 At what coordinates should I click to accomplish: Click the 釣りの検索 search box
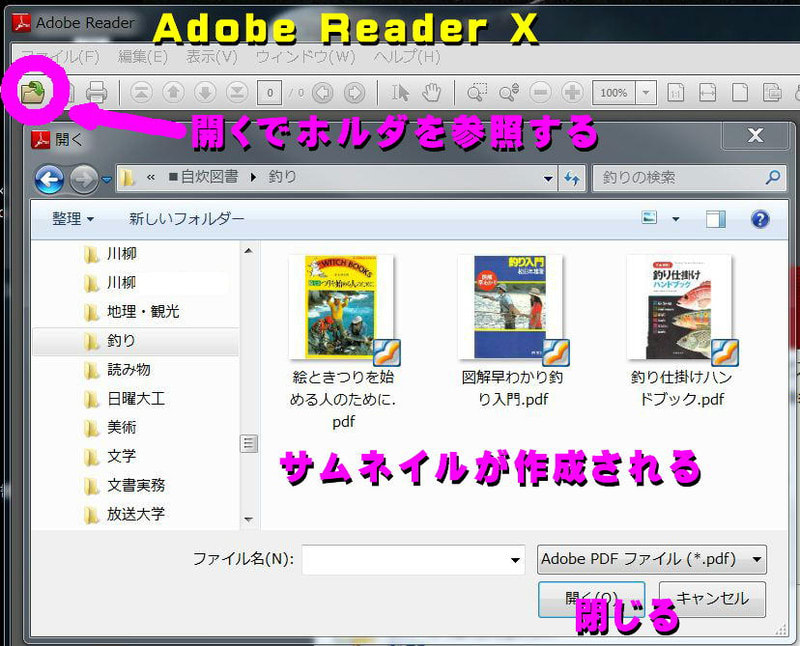pyautogui.click(x=688, y=178)
